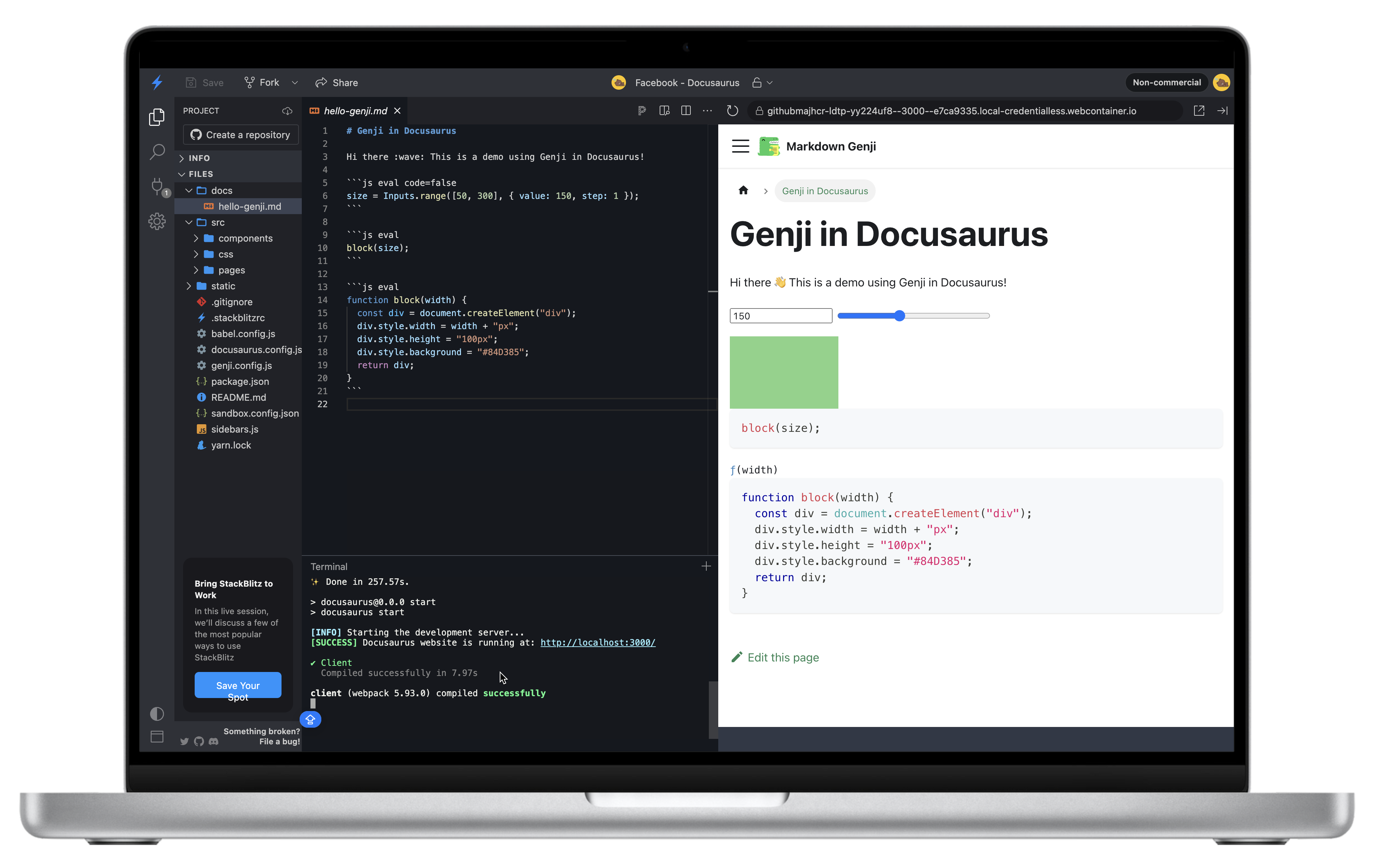Add a new terminal with plus icon

point(706,566)
